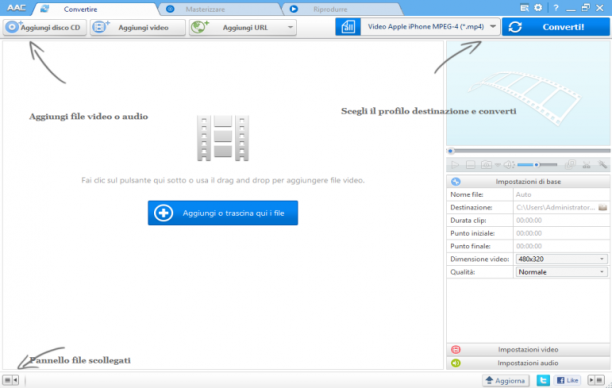Open the Dimensione video 480x320 dropdown
This screenshot has height=388, width=612.
pyautogui.click(x=561, y=259)
